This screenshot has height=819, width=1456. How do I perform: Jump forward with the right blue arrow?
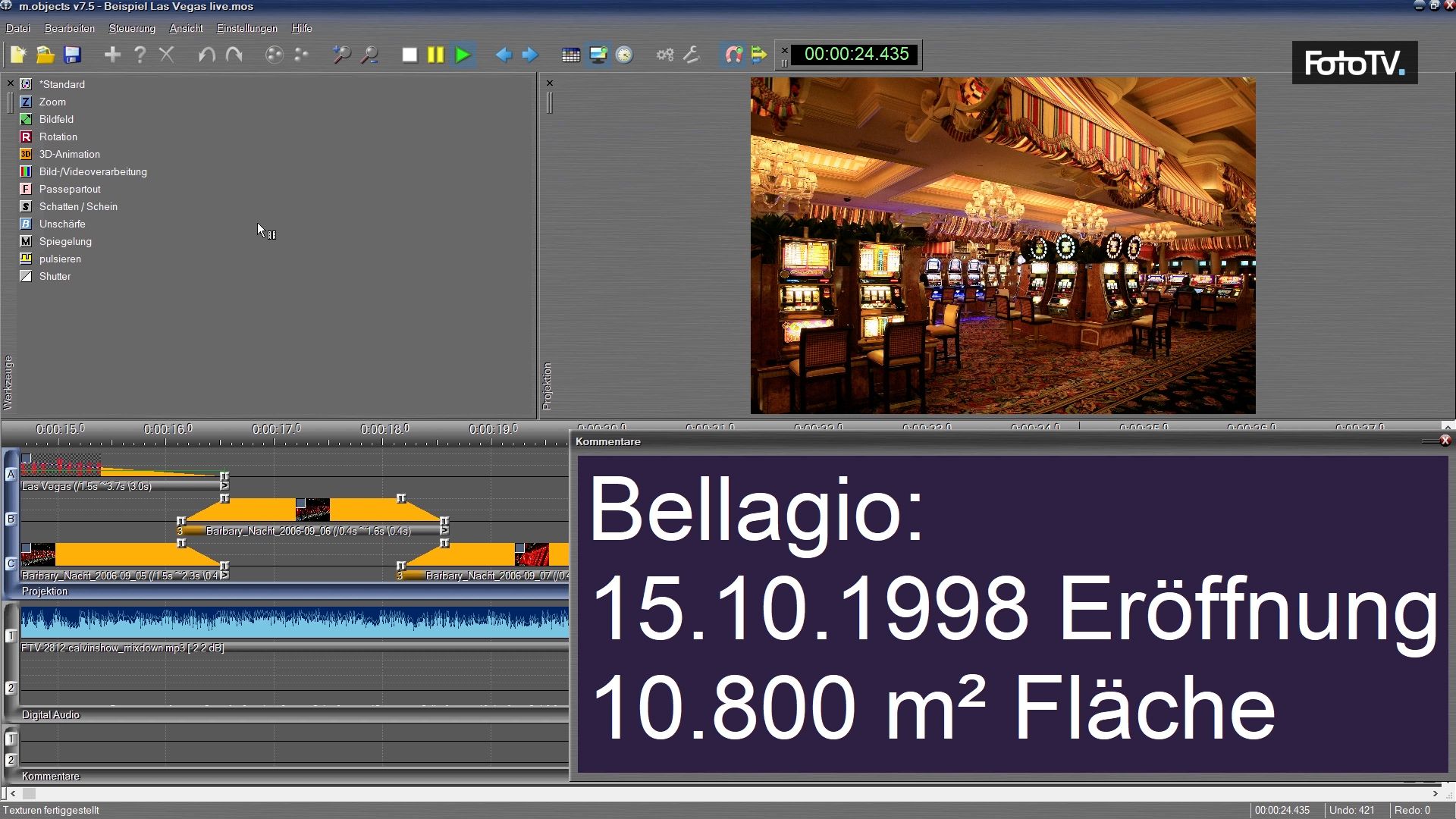(530, 55)
